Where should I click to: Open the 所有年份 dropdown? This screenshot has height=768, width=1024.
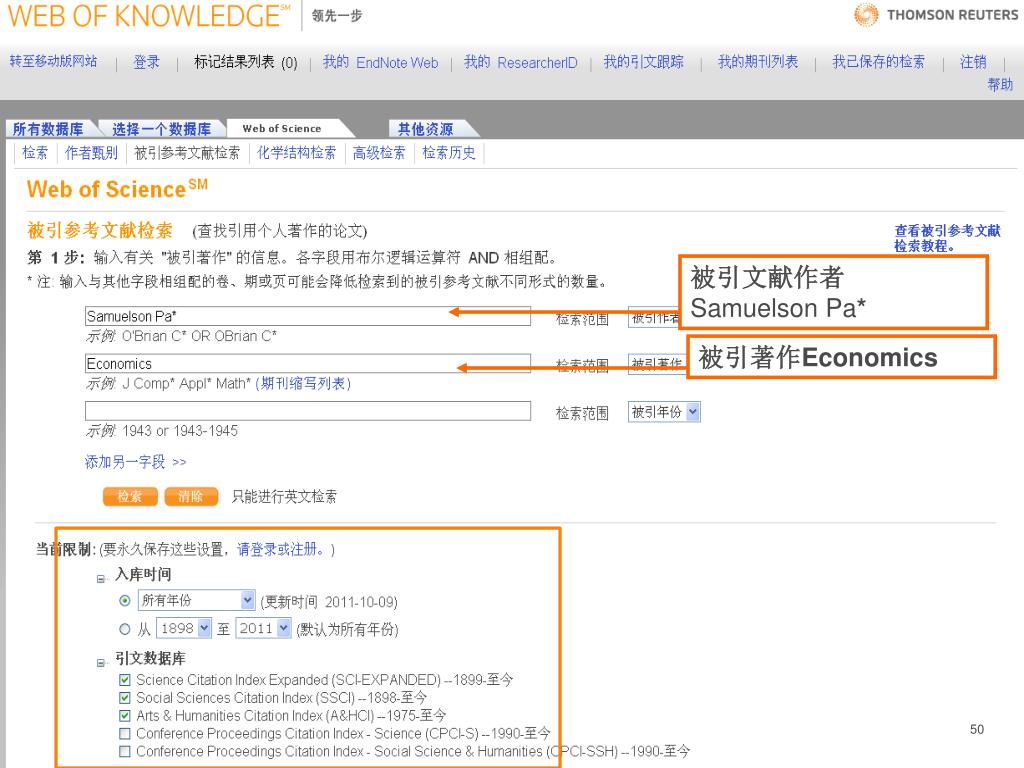pyautogui.click(x=196, y=600)
